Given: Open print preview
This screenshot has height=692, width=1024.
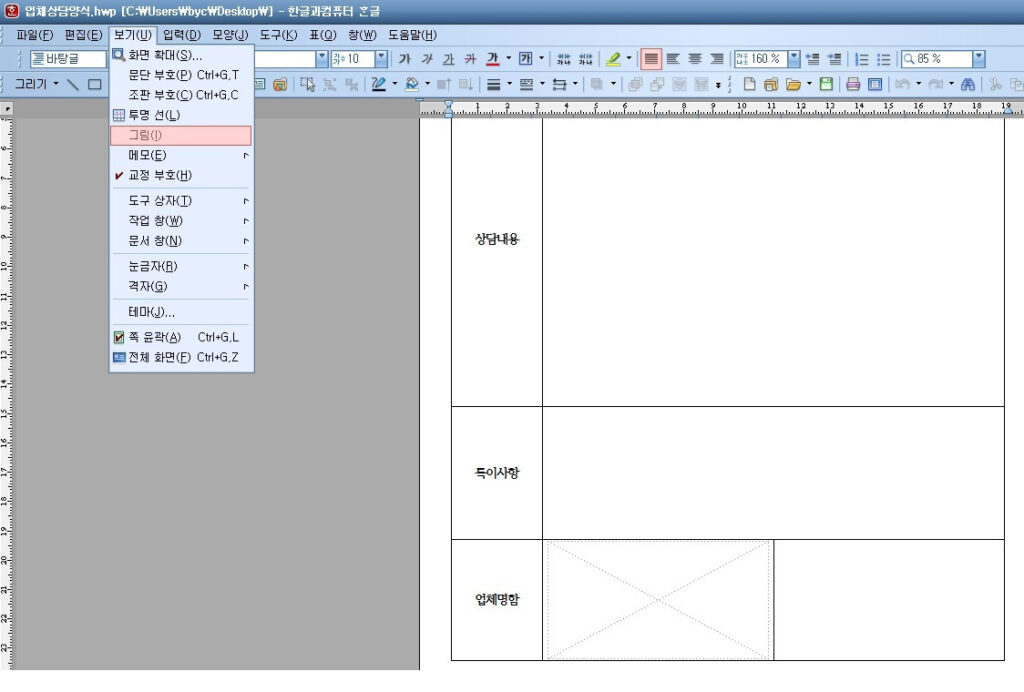Looking at the screenshot, I should coord(875,84).
